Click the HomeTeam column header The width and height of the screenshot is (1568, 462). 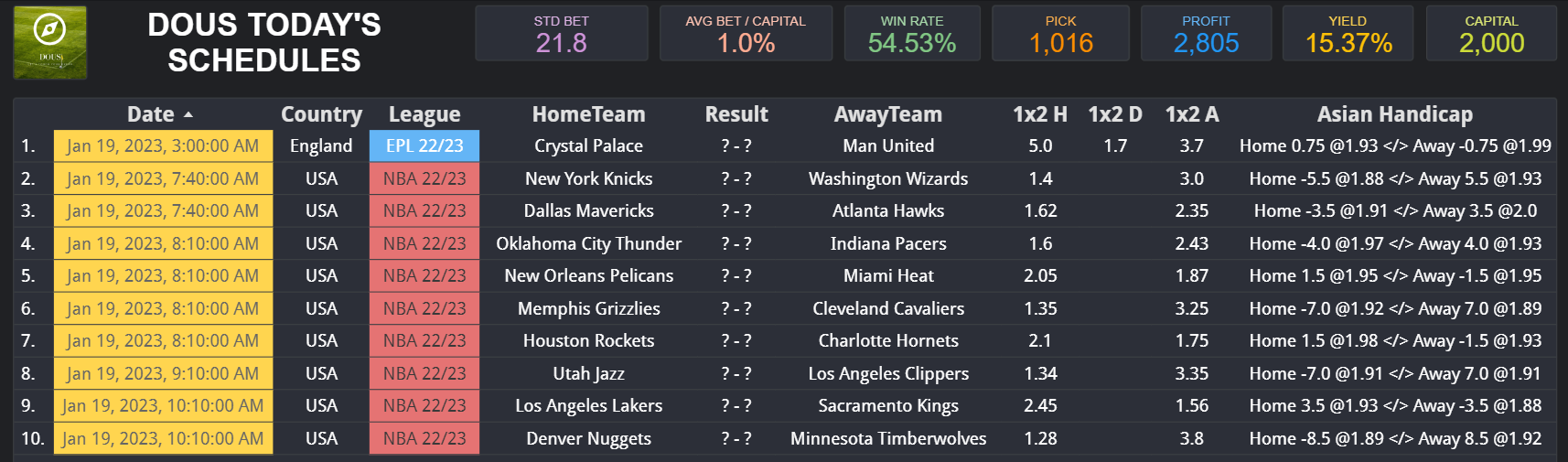[588, 114]
